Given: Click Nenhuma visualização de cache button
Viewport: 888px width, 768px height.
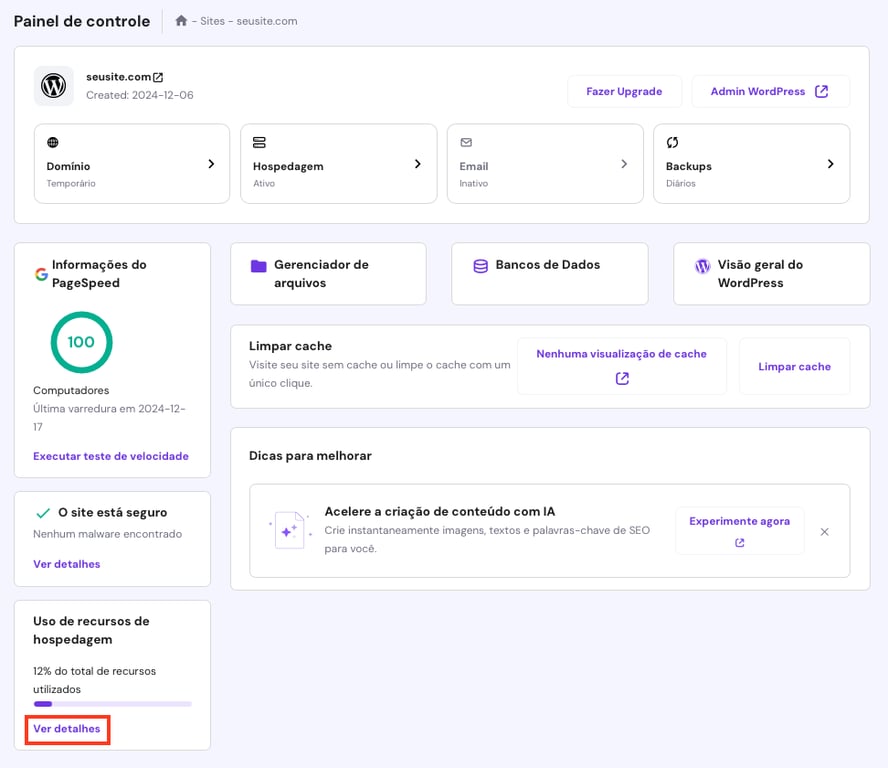Looking at the screenshot, I should click(622, 366).
